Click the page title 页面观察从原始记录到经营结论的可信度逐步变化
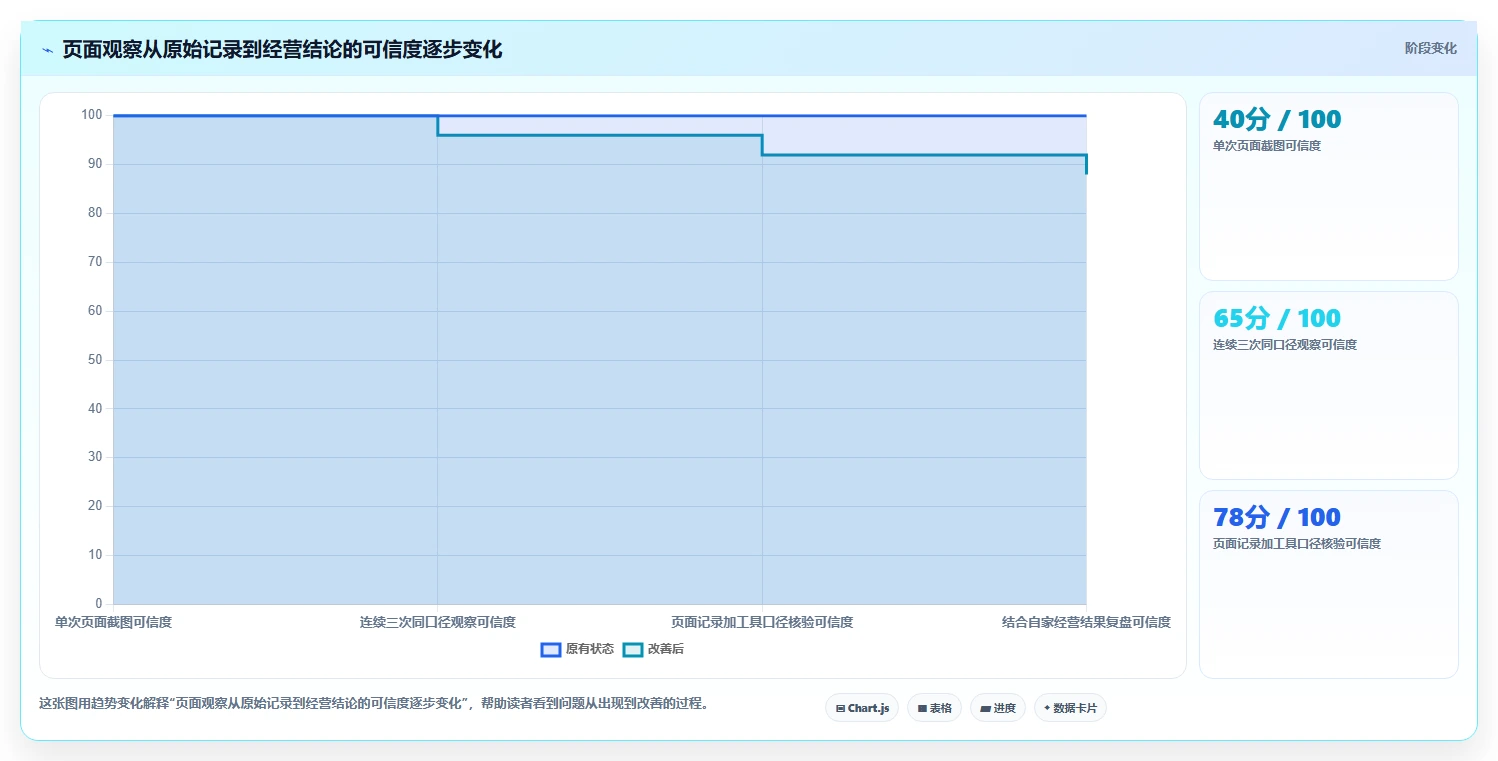 tap(282, 50)
